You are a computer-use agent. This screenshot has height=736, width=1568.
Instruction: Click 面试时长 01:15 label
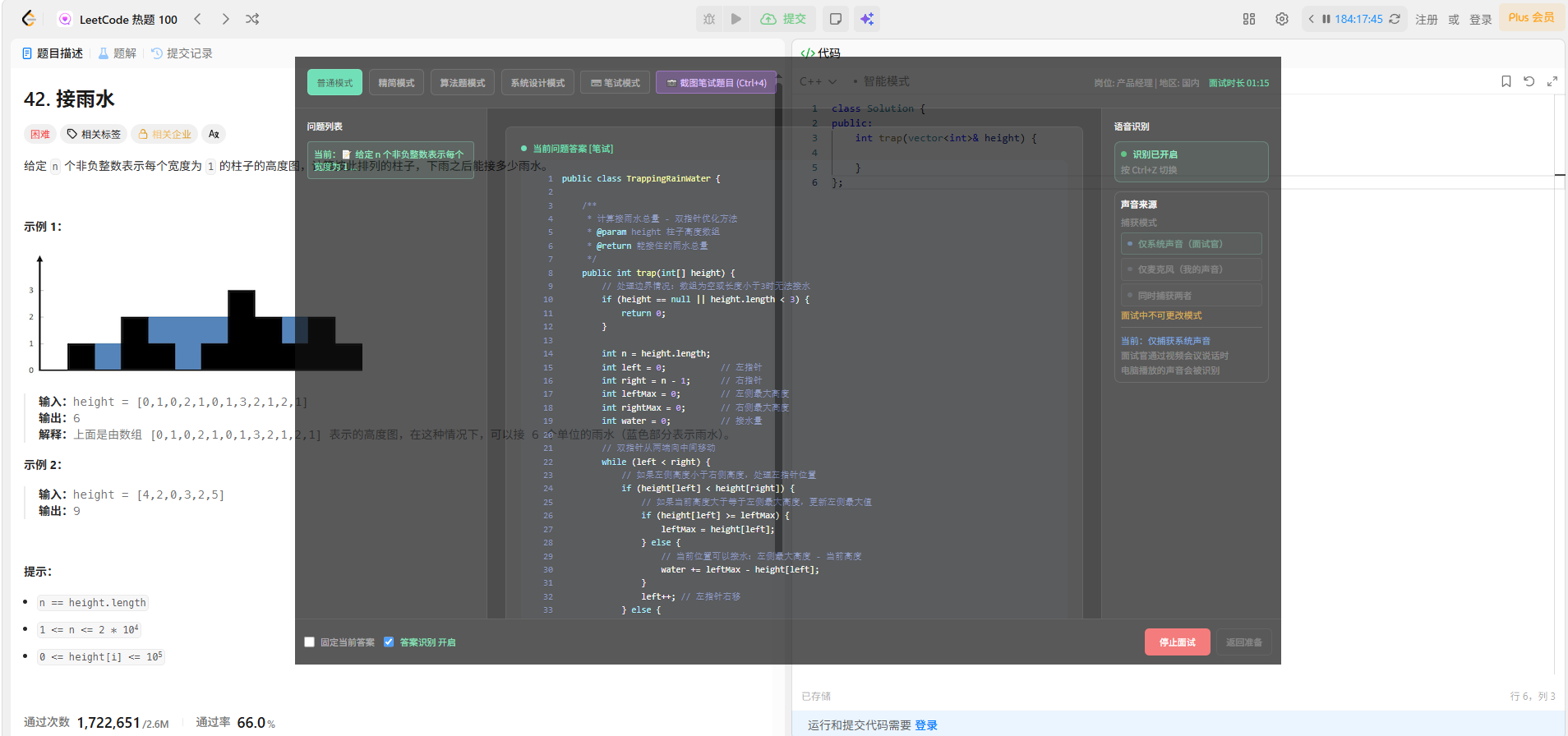click(x=1238, y=83)
